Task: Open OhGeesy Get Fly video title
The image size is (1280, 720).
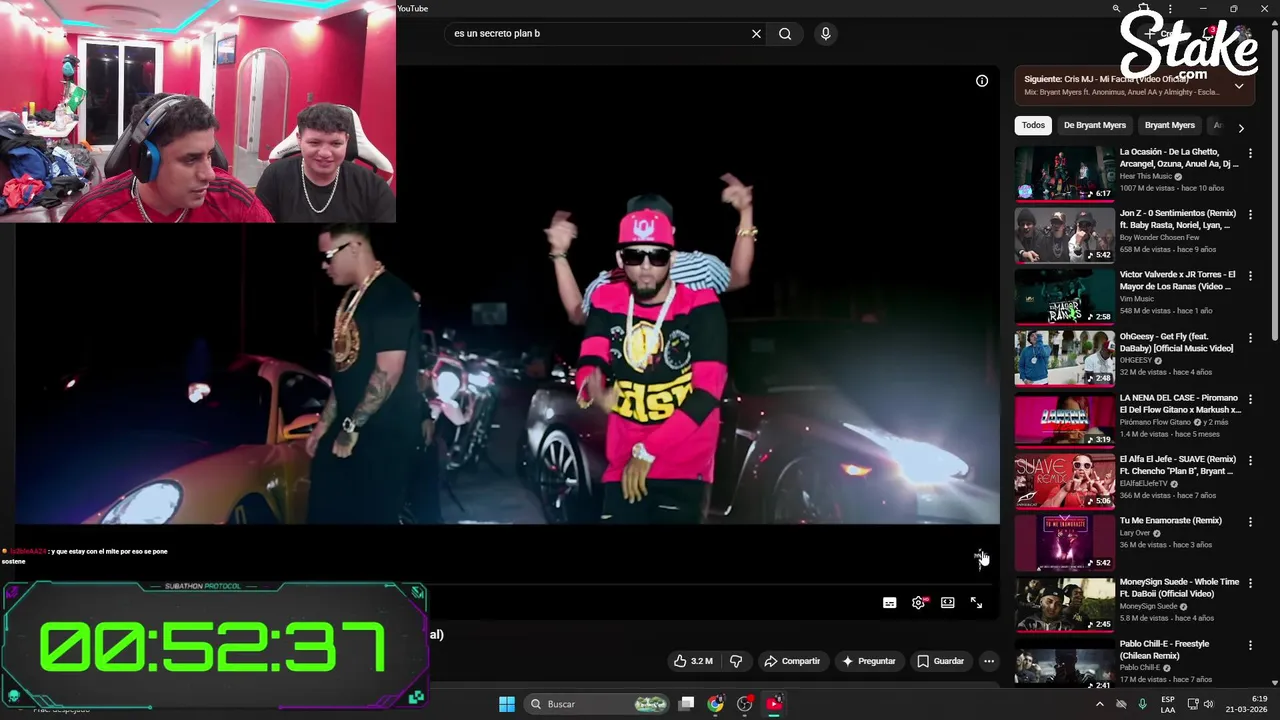Action: [x=1176, y=342]
